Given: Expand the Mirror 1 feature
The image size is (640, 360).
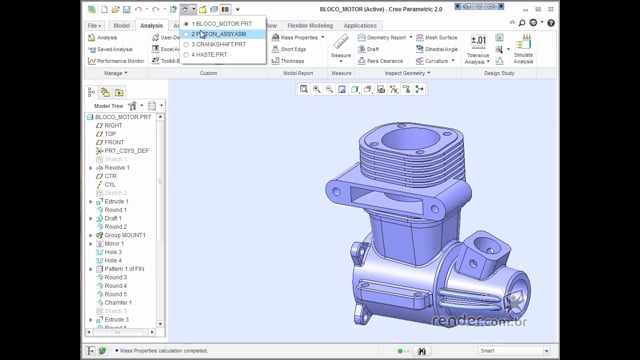Looking at the screenshot, I should (x=91, y=244).
